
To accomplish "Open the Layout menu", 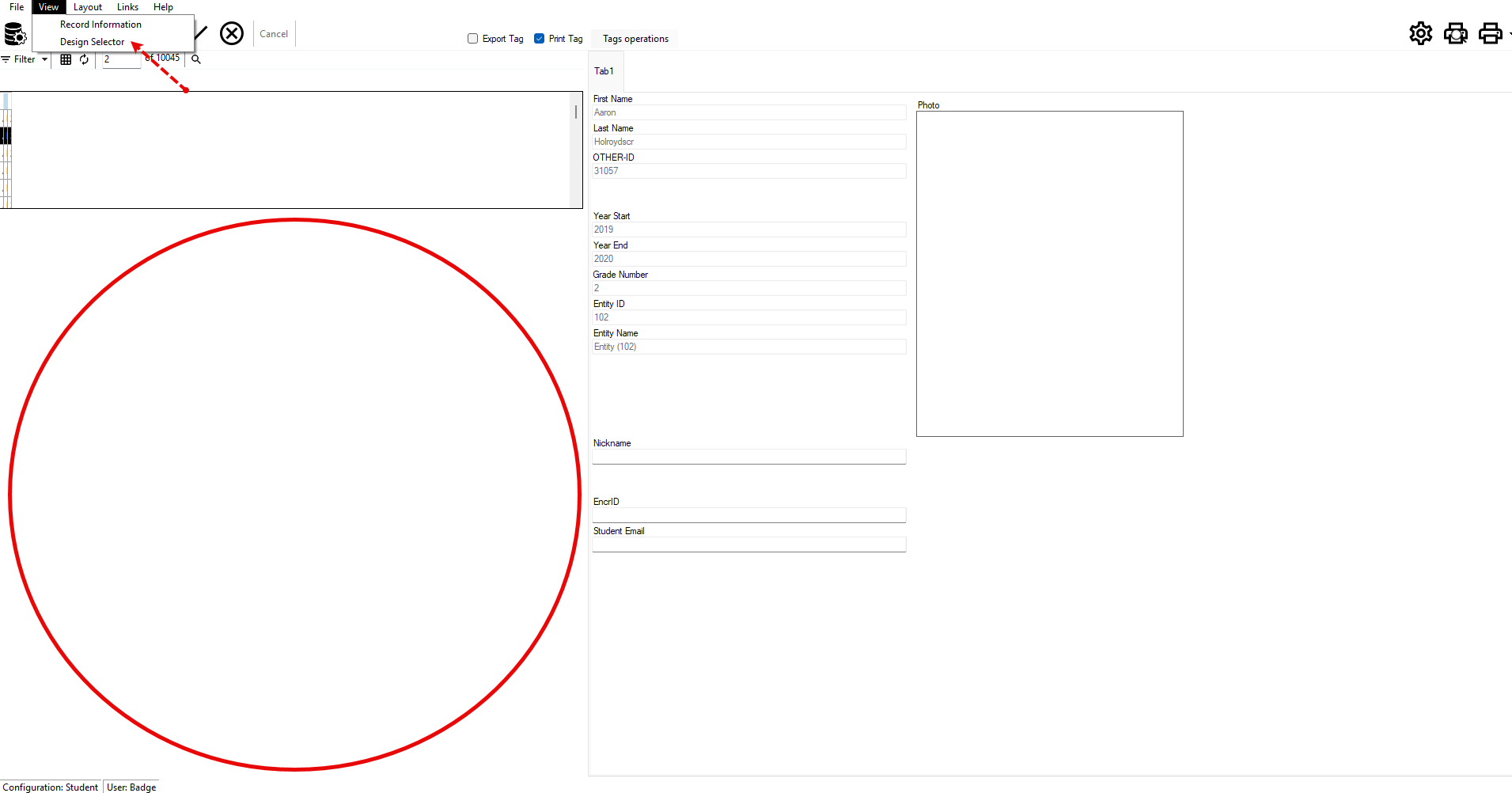I will click(87, 6).
